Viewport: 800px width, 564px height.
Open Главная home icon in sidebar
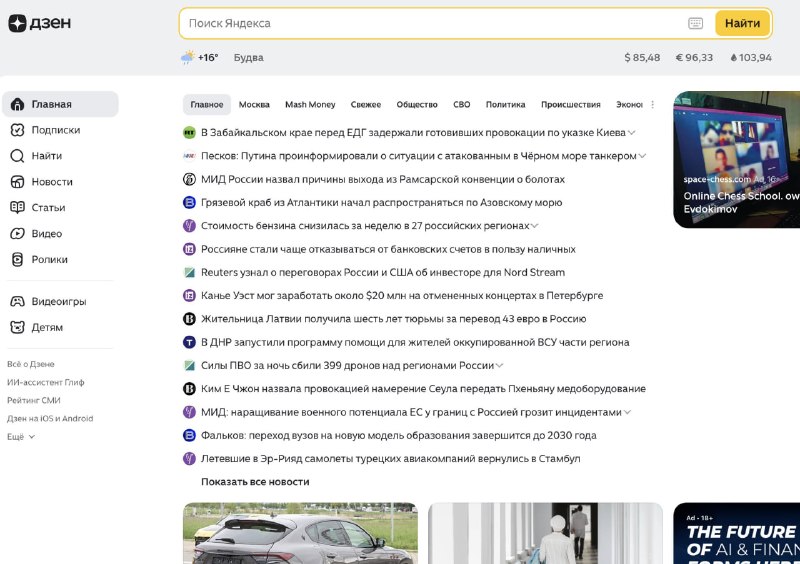click(17, 104)
